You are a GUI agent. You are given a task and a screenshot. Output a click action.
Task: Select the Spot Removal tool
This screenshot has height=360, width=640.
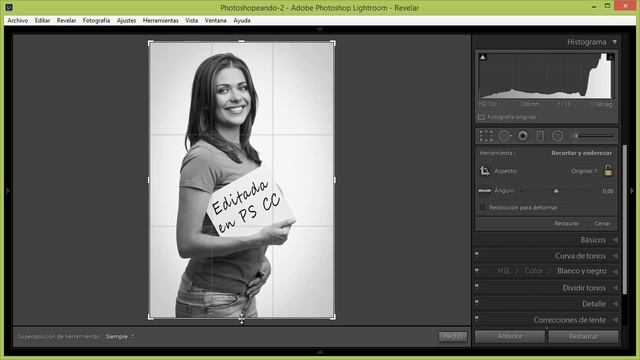[505, 136]
